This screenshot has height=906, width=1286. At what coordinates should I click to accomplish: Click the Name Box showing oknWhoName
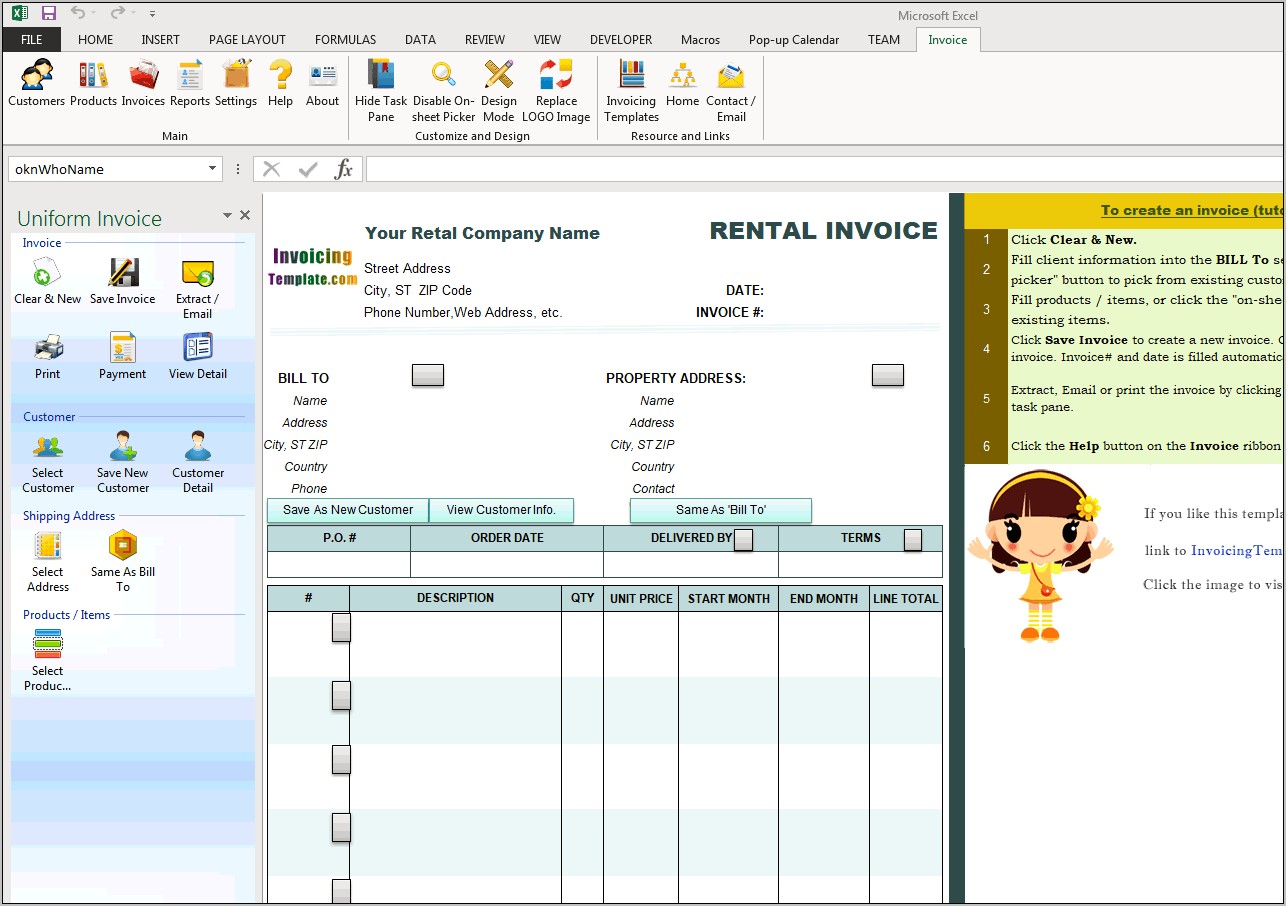coord(108,169)
